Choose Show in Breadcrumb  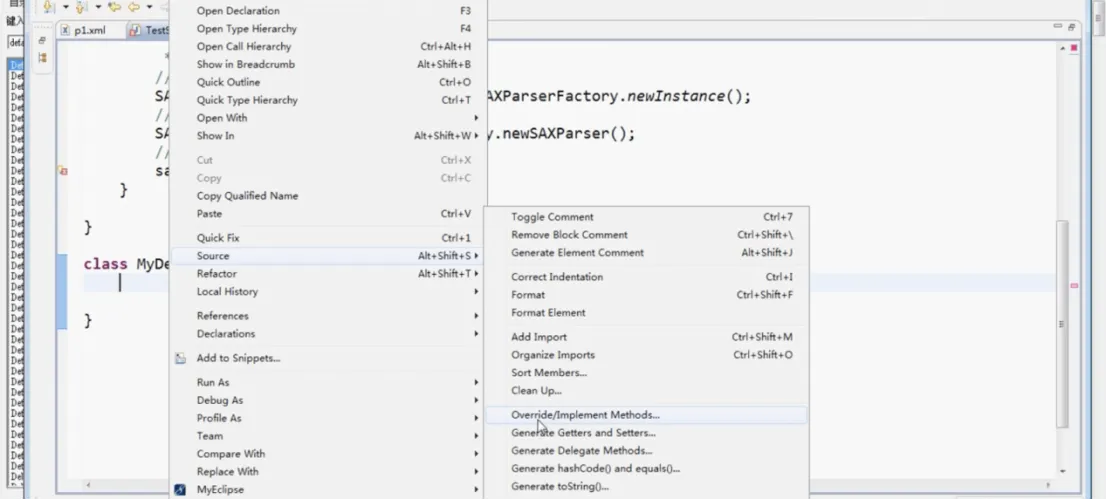[x=328, y=64]
